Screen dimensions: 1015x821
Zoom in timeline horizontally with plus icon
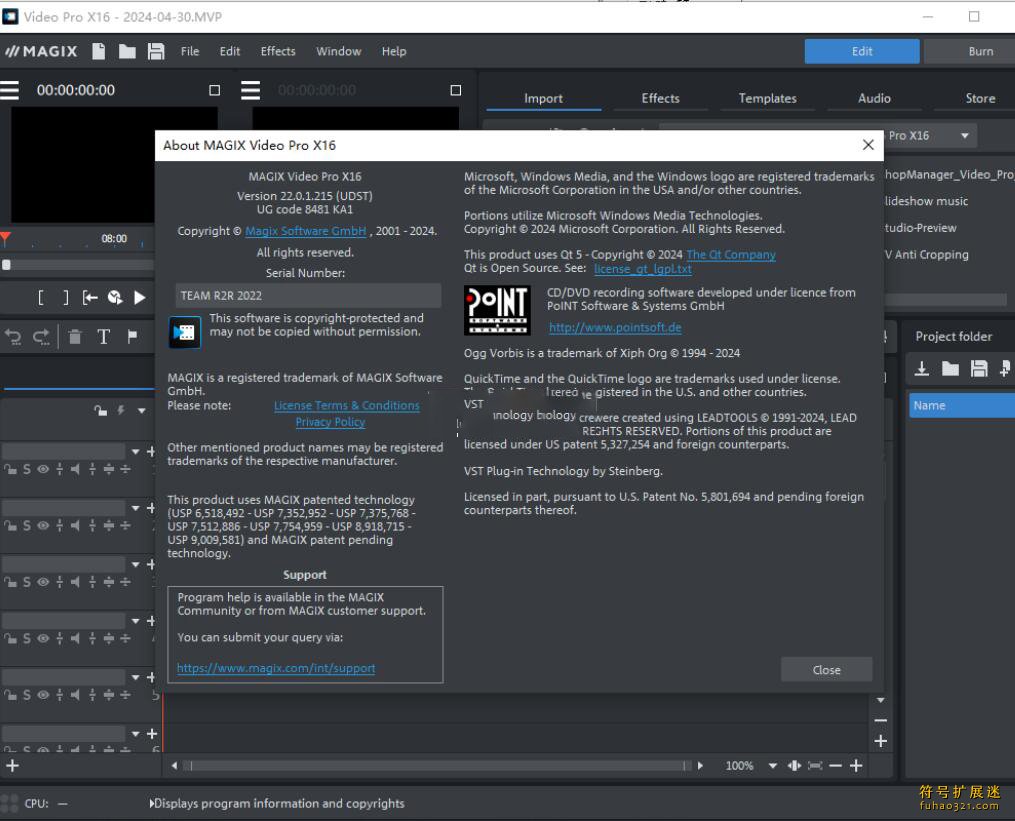pyautogui.click(x=856, y=765)
